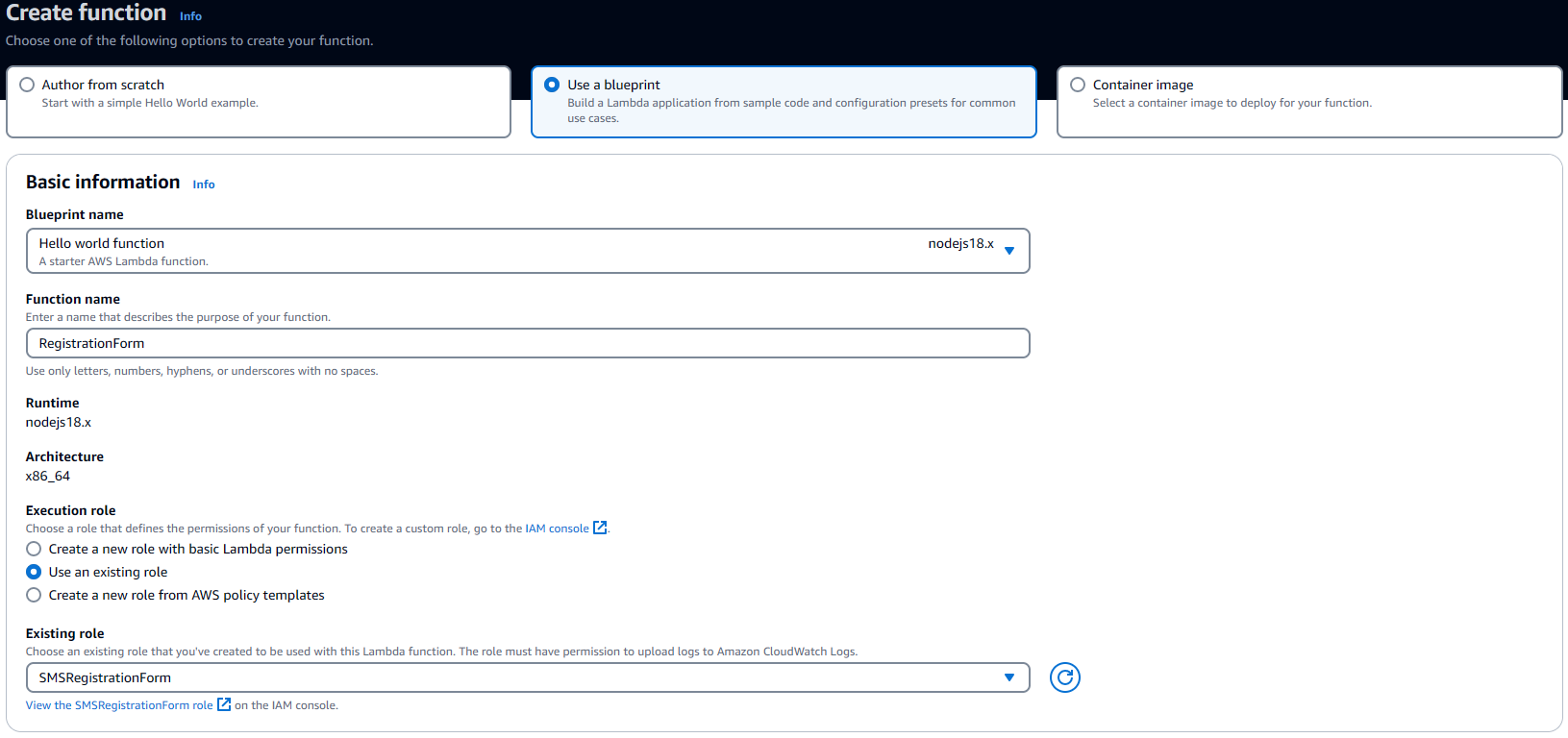Click the blueprint dropdown arrow next to nodejs18.x
Screen dimensions: 1568x738
point(1009,251)
